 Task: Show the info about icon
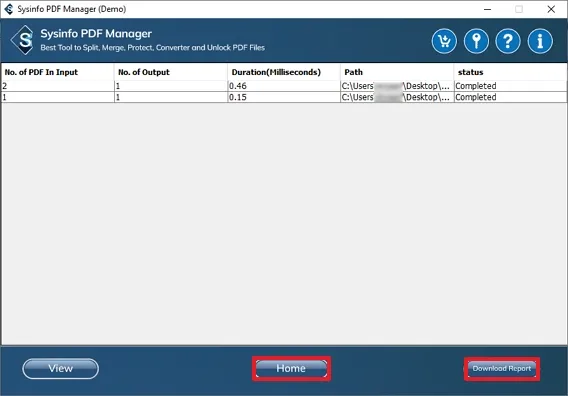540,41
